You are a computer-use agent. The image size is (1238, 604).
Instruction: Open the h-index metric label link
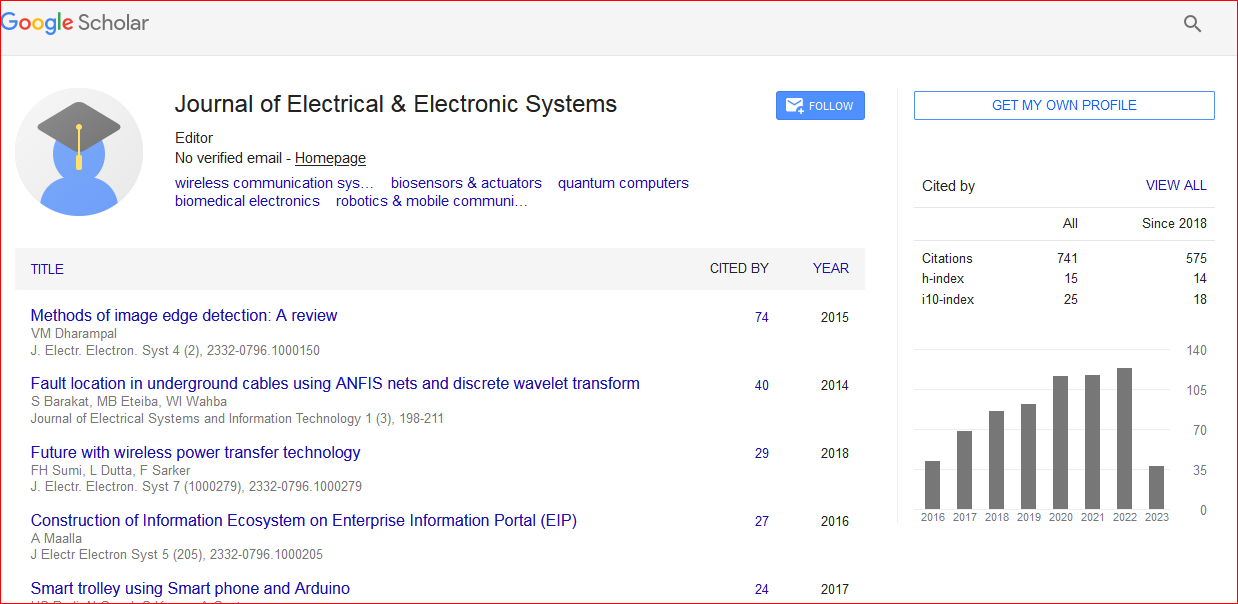[943, 279]
